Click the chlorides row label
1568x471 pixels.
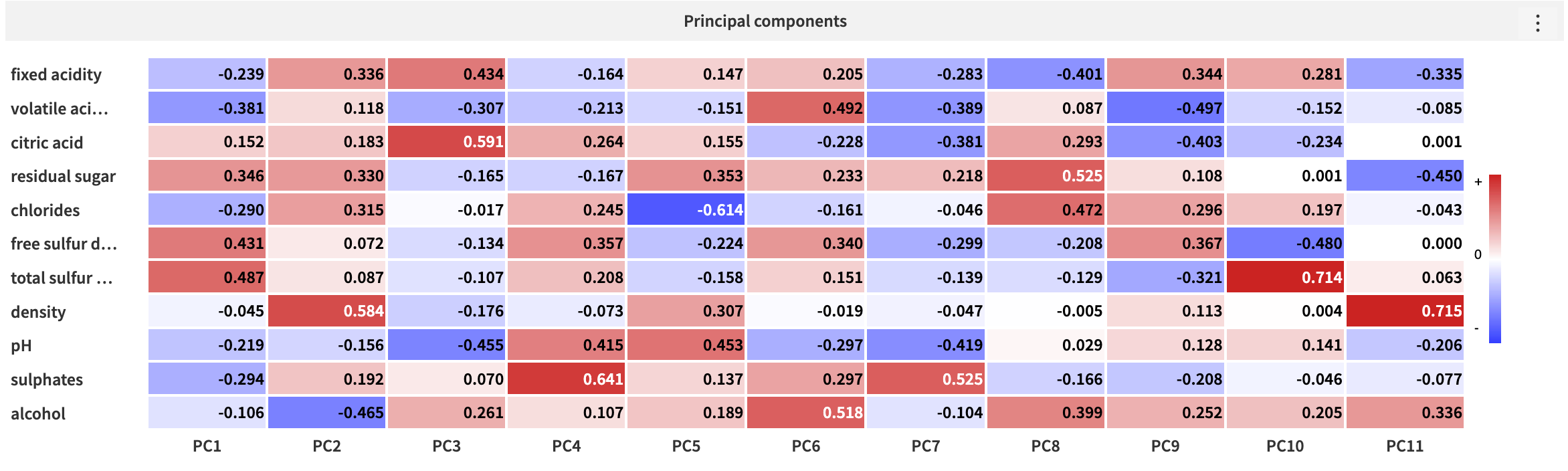point(45,209)
